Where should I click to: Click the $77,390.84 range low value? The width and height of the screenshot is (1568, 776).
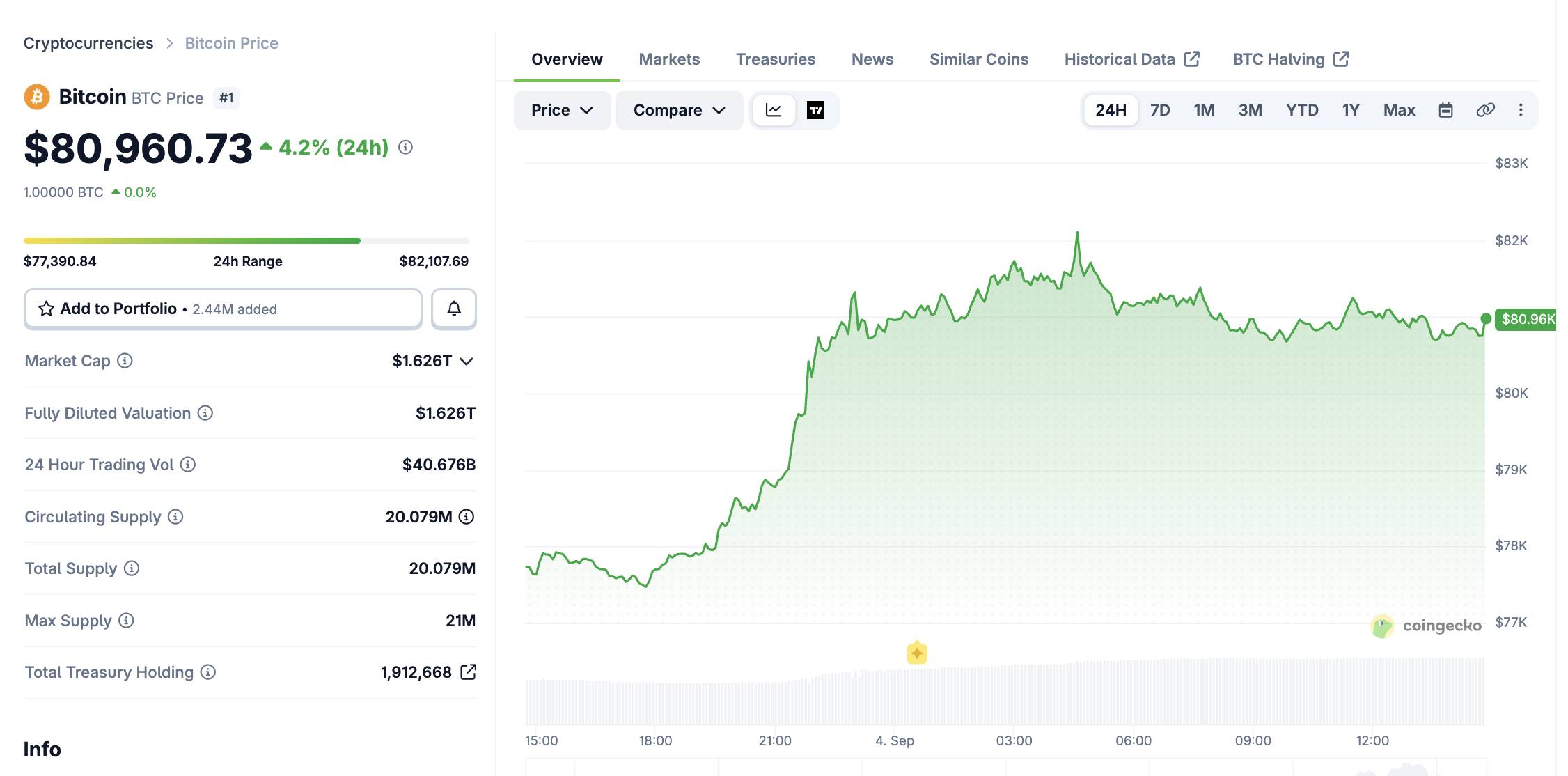tap(60, 261)
